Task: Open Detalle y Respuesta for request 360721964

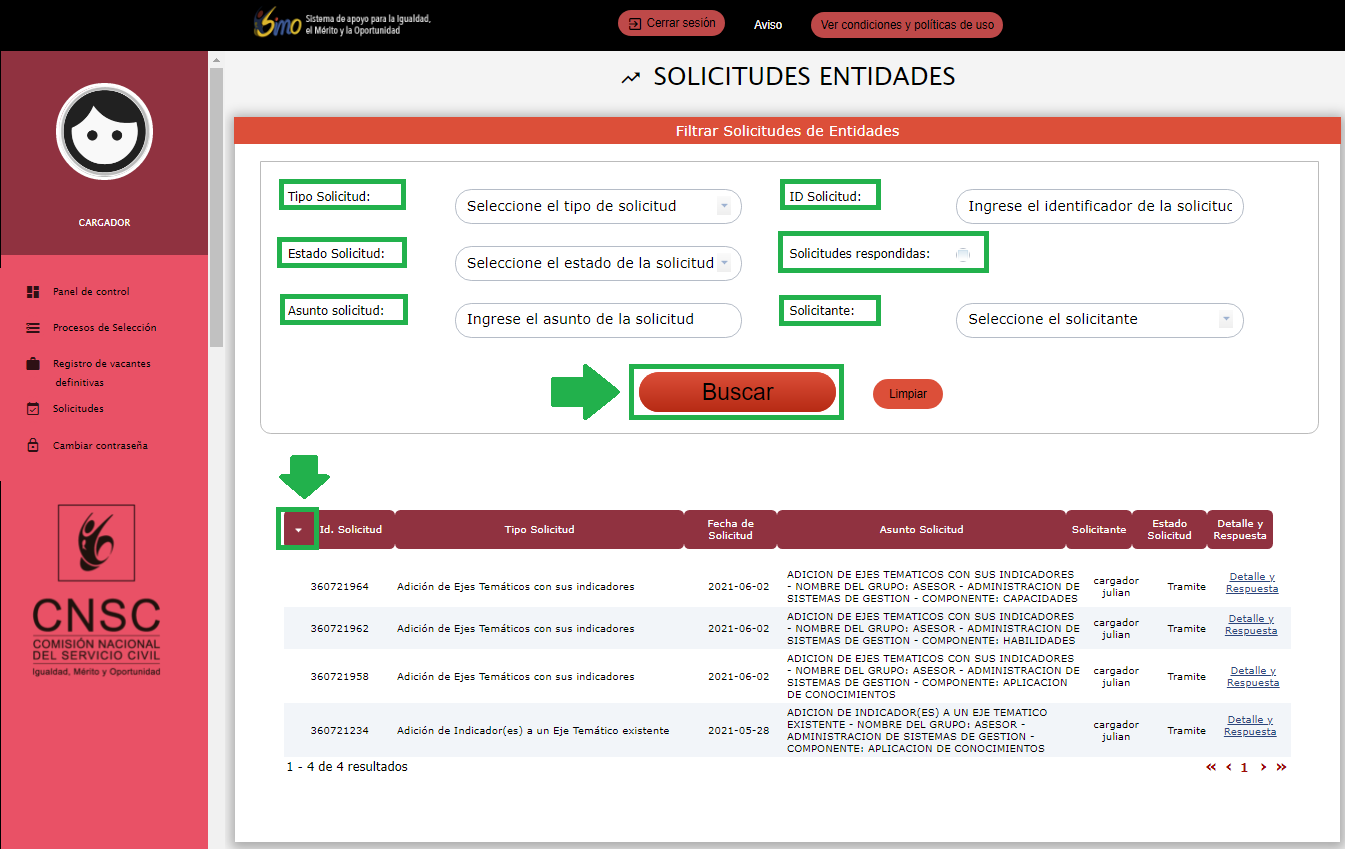Action: pyautogui.click(x=1251, y=583)
